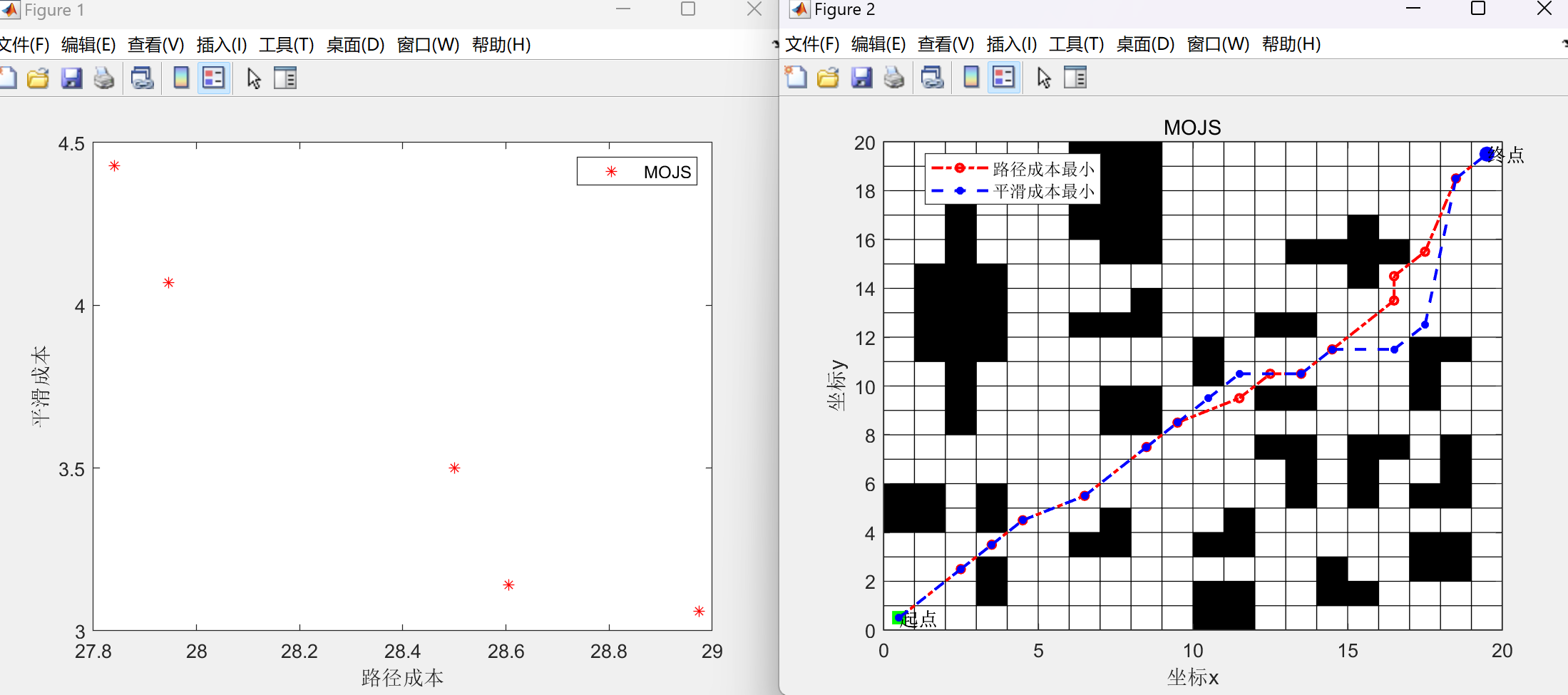Expand Figure 2 toolbar overflow arrow
The height and width of the screenshot is (695, 1568).
[x=1564, y=44]
